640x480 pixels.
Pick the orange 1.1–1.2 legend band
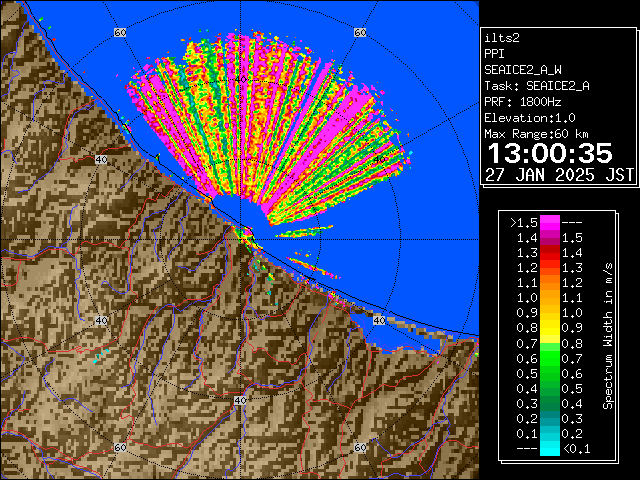tap(549, 283)
